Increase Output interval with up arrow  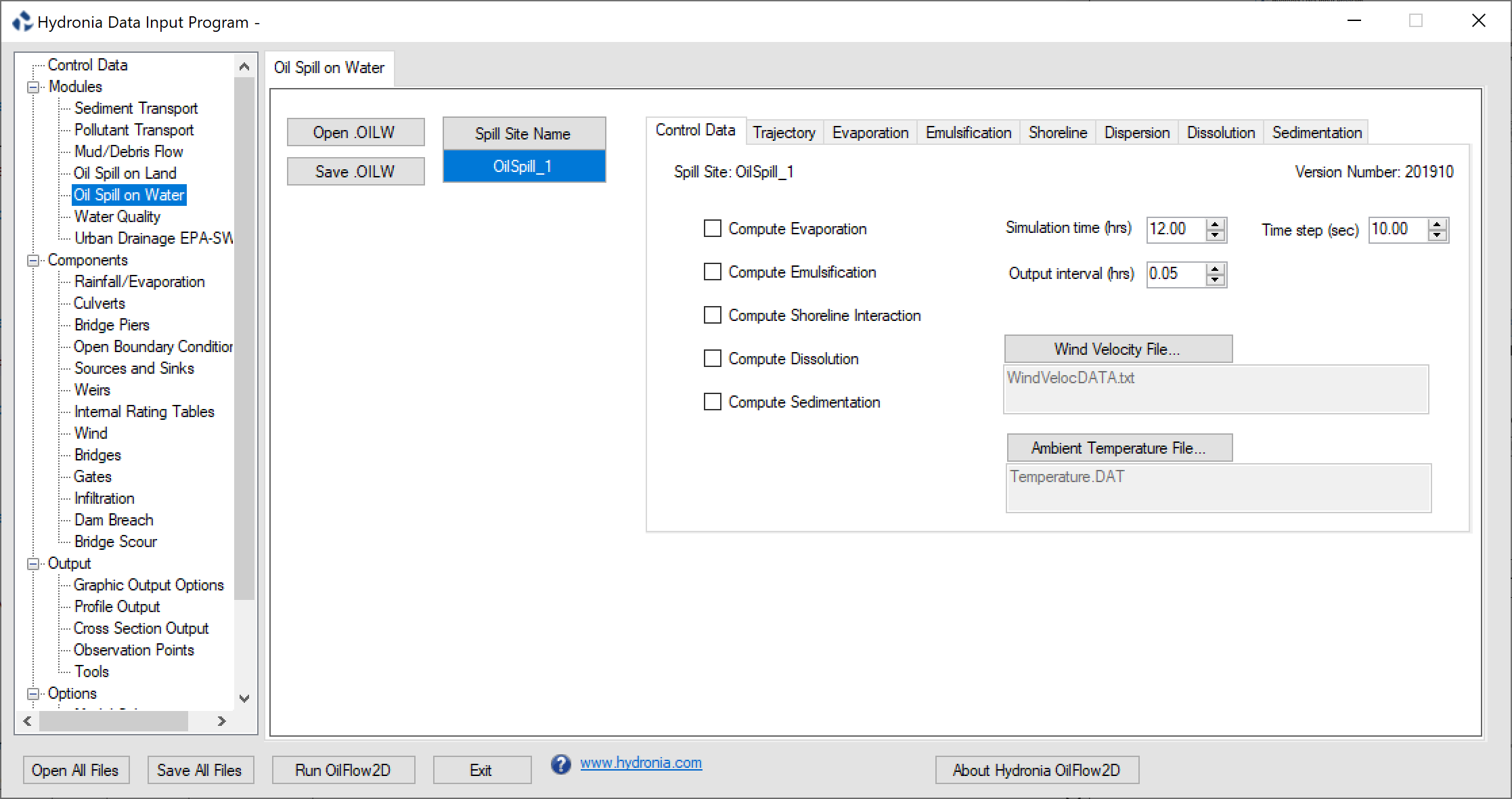(1216, 269)
